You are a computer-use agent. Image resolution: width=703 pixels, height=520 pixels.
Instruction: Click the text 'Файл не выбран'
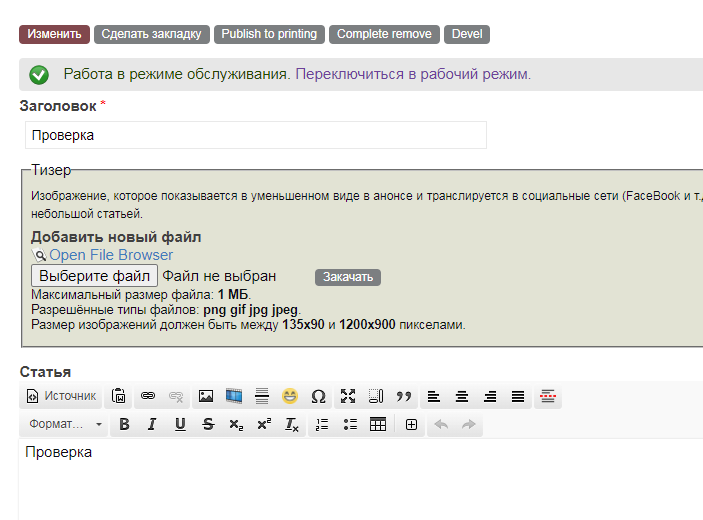pyautogui.click(x=219, y=276)
